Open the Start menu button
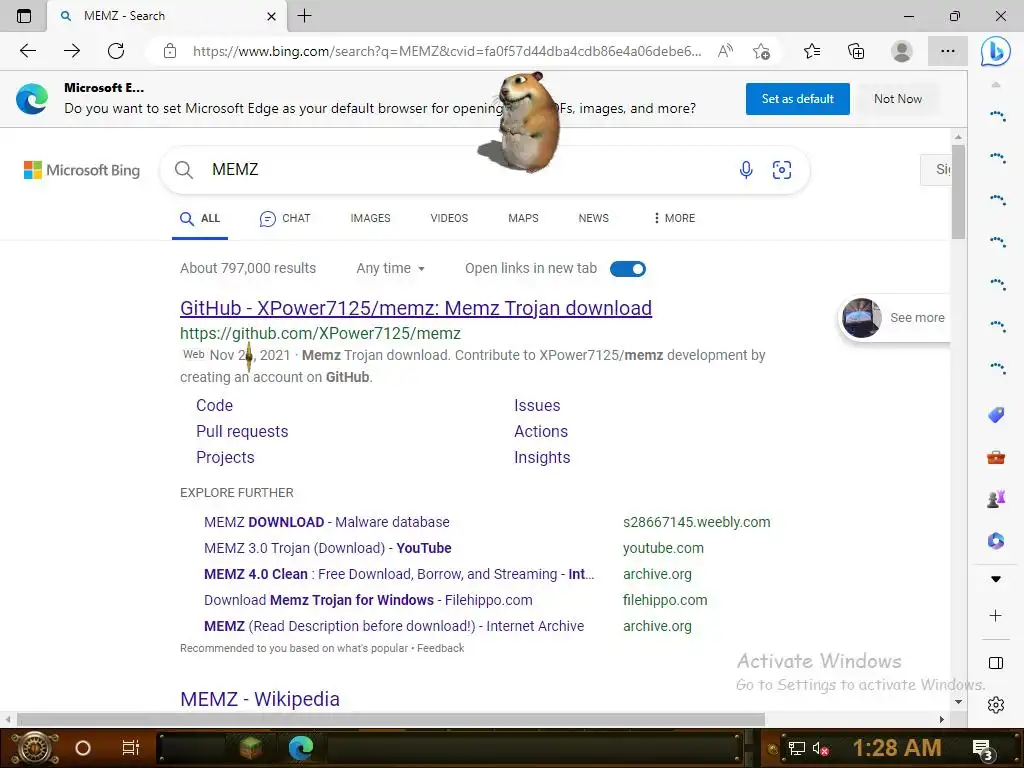The height and width of the screenshot is (768, 1024). [35, 748]
